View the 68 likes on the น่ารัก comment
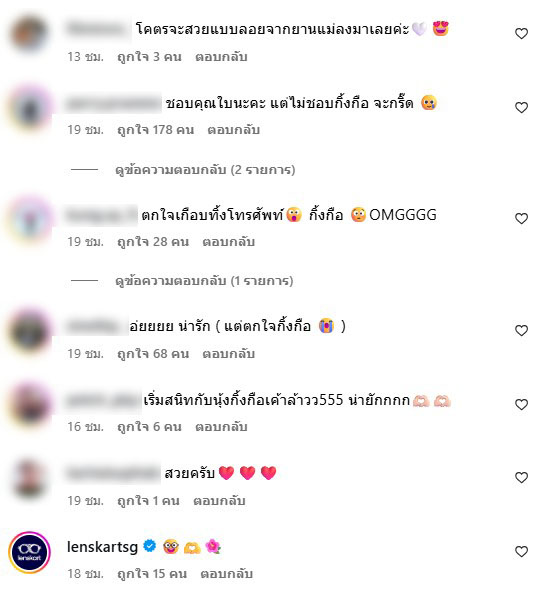The width and height of the screenshot is (539, 597). point(153,354)
